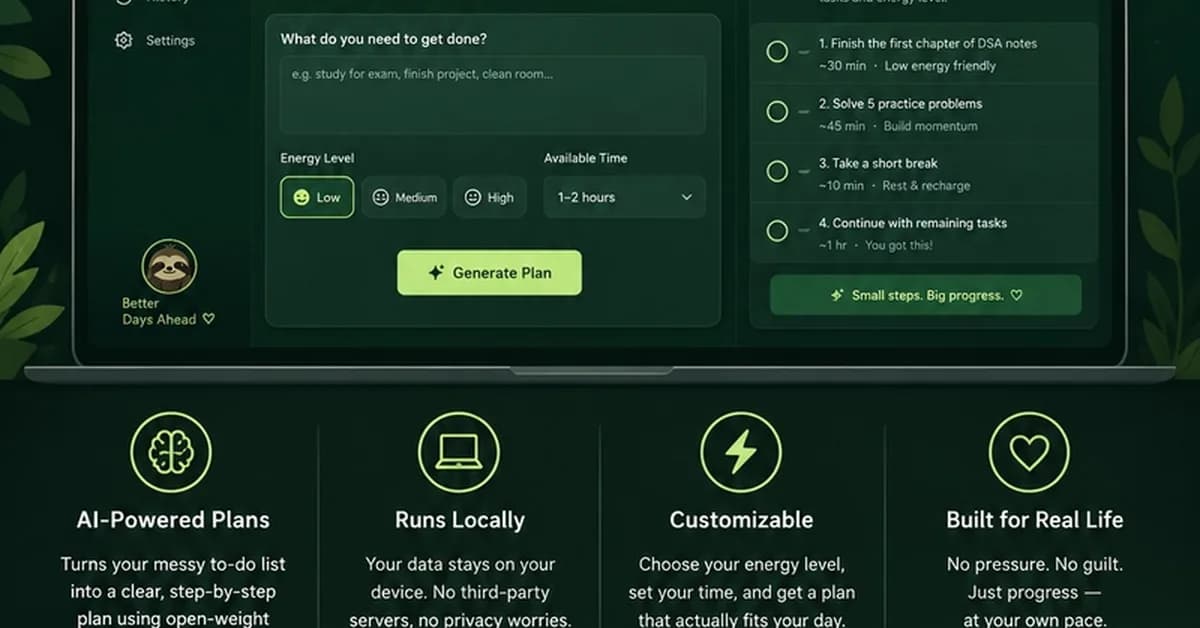The image size is (1200, 628).
Task: Click the 'Energy Level' label
Action: click(317, 158)
